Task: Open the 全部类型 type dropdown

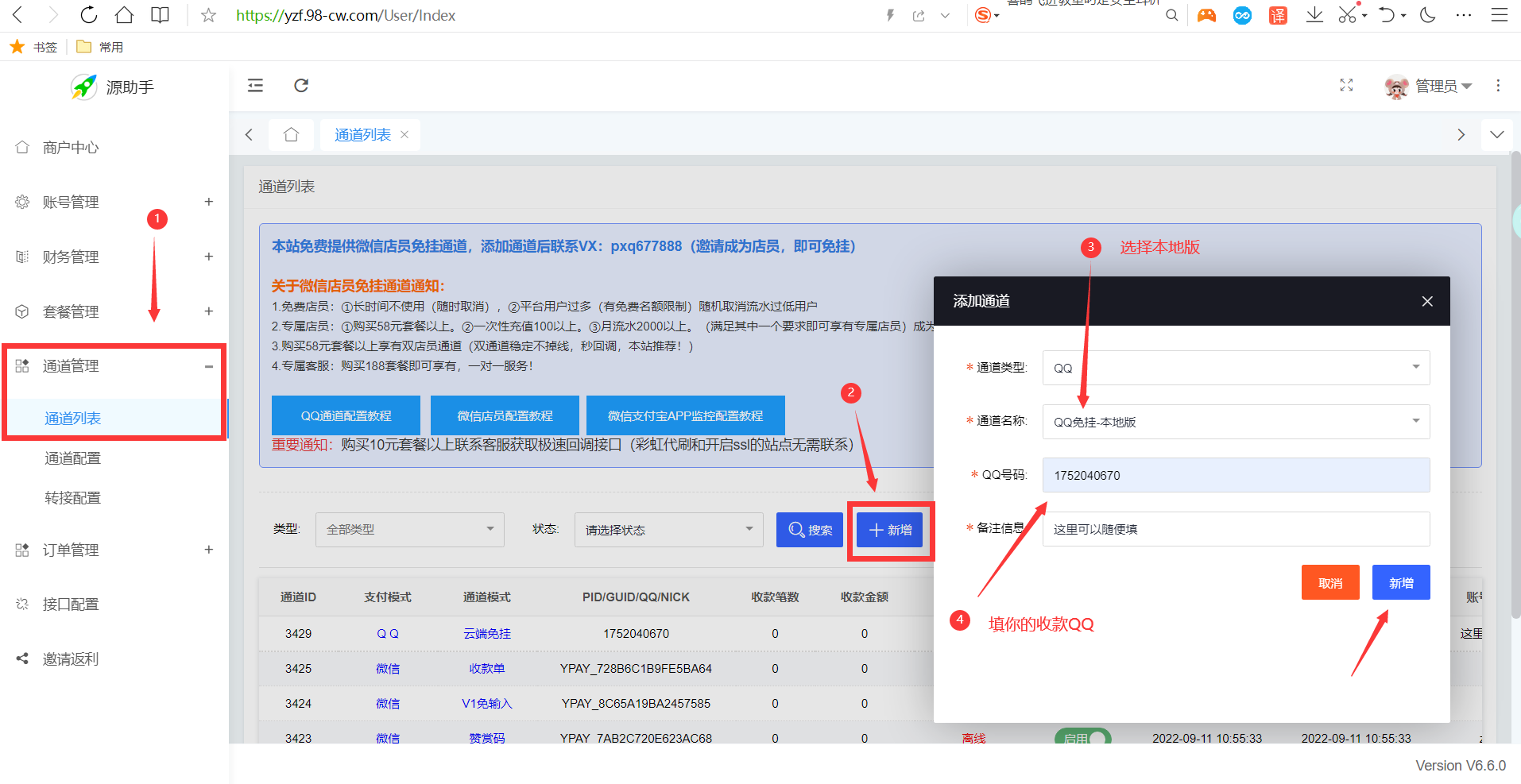Action: [x=410, y=529]
